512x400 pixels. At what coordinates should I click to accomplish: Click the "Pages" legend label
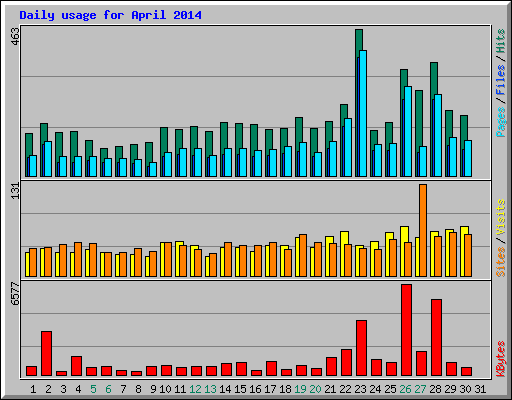(500, 122)
